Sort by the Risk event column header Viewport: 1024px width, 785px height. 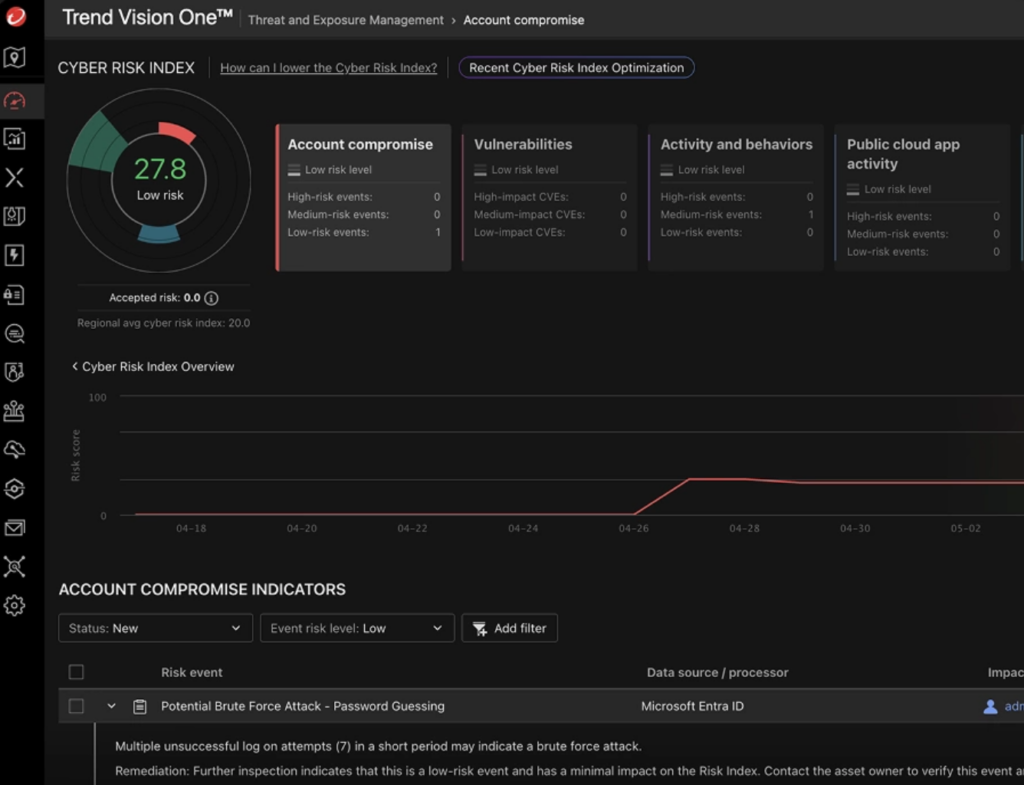point(191,673)
